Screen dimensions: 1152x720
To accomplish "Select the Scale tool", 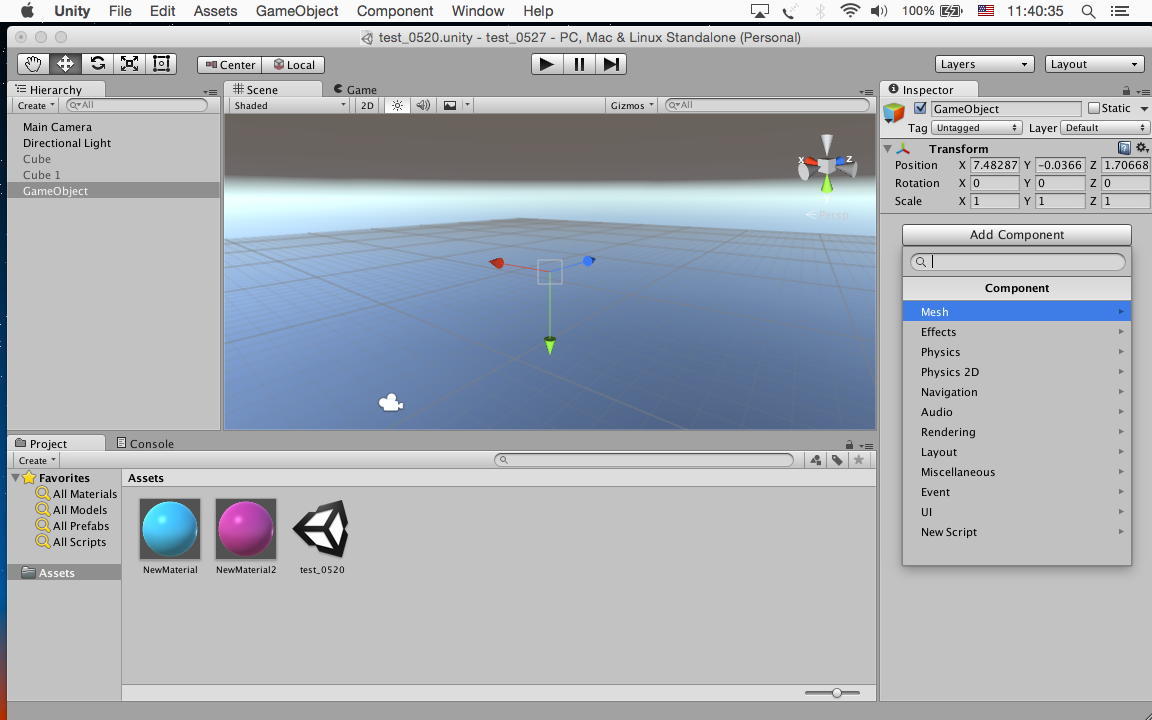I will [x=129, y=64].
